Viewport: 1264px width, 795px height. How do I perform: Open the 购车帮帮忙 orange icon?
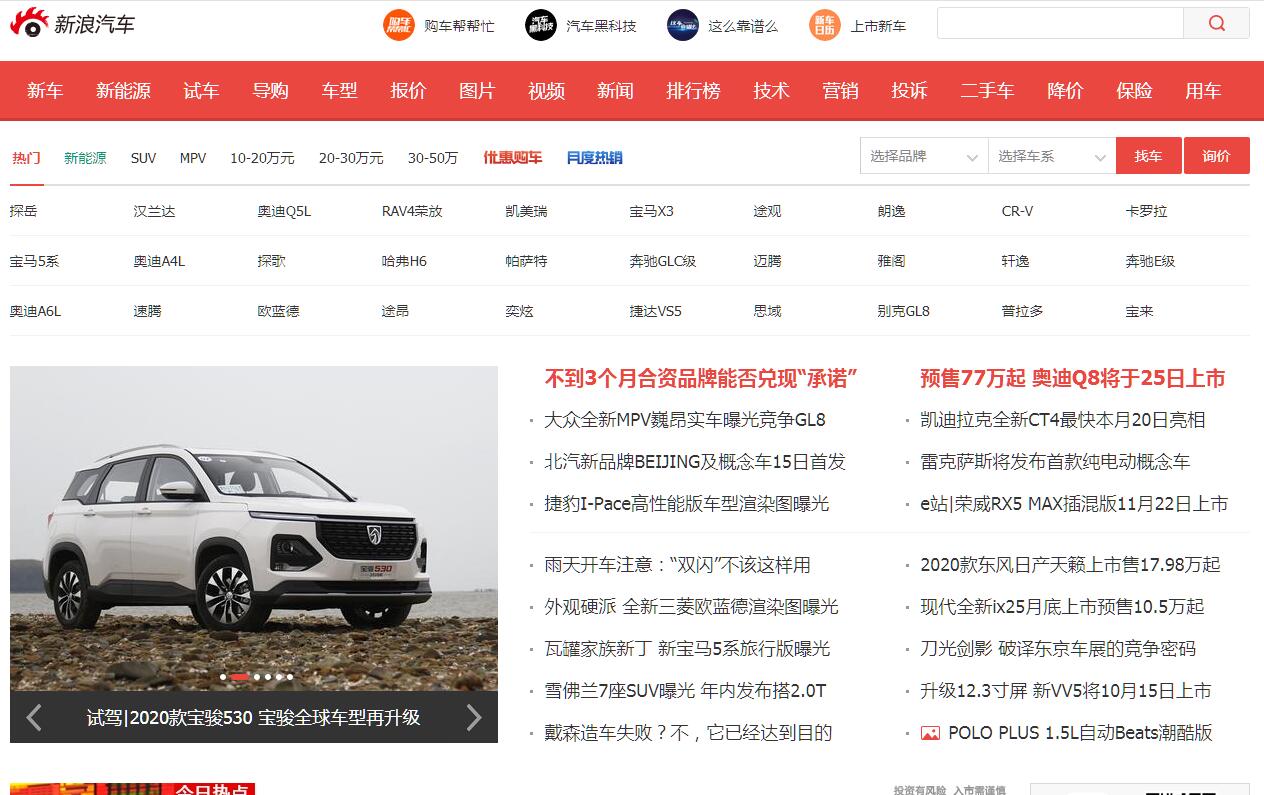(399, 25)
